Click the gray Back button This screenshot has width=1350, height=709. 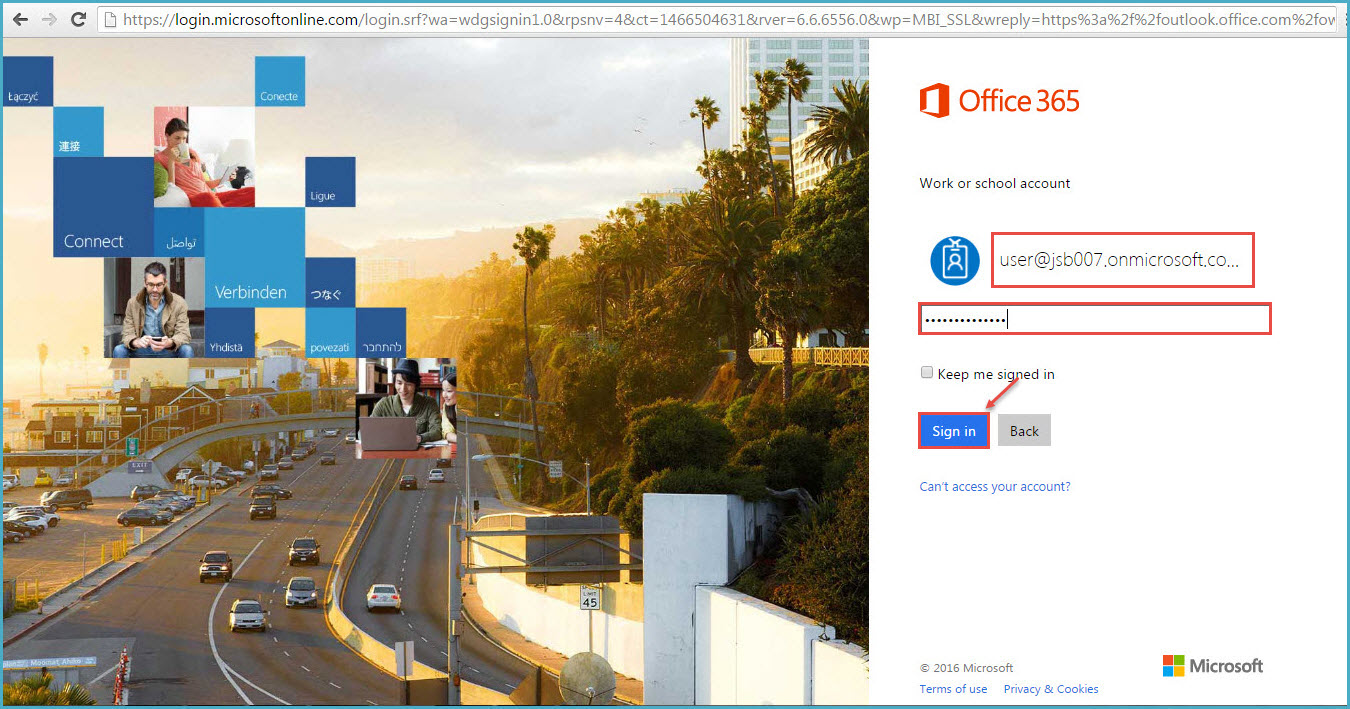pyautogui.click(x=1024, y=431)
